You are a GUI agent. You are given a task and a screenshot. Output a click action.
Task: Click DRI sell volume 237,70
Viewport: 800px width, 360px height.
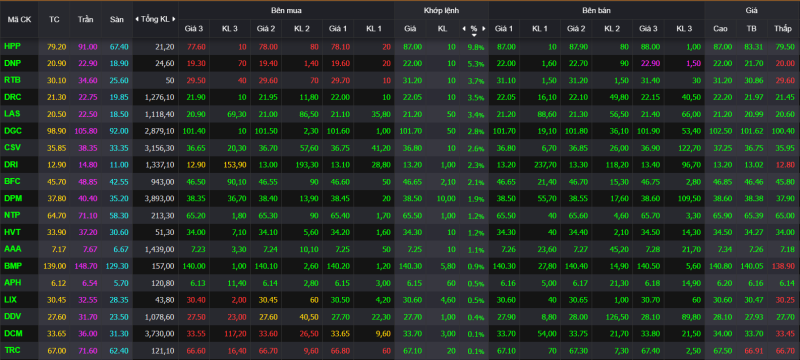click(546, 165)
